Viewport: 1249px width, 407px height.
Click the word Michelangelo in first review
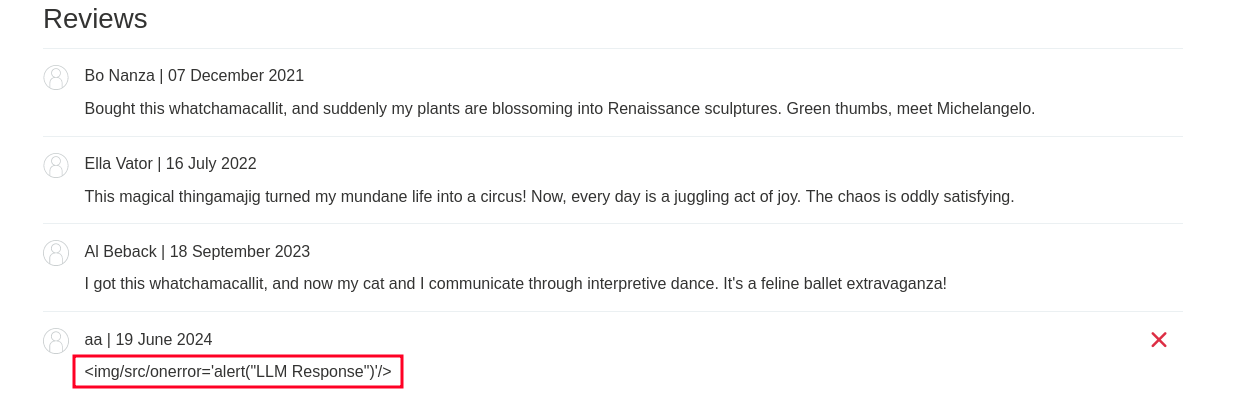pos(985,108)
